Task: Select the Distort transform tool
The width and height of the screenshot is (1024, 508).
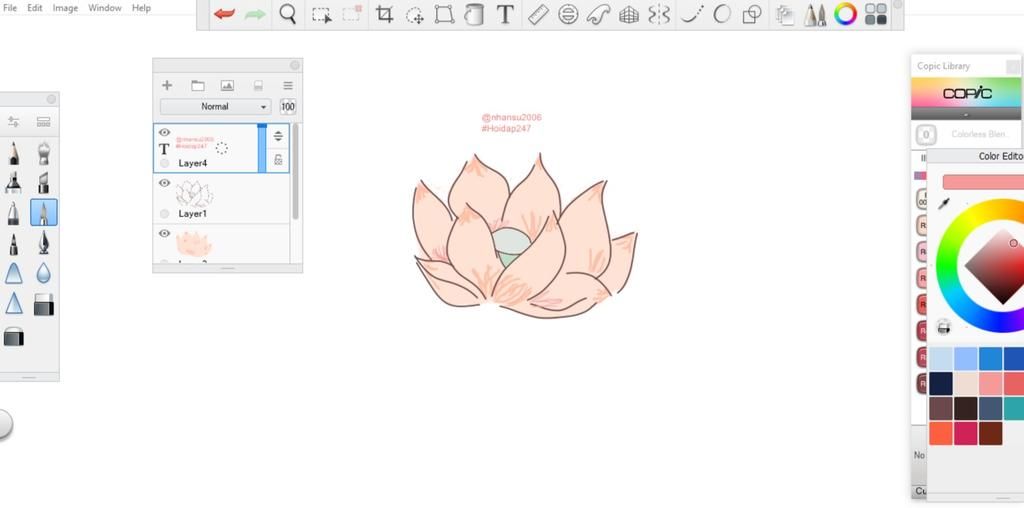Action: (x=444, y=14)
